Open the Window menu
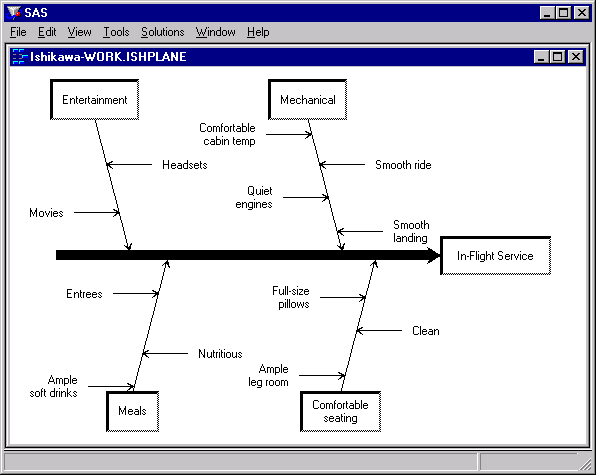This screenshot has height=475, width=596. (215, 32)
